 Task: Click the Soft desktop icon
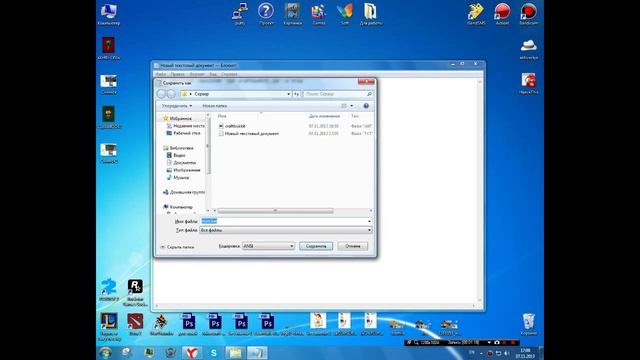point(345,14)
